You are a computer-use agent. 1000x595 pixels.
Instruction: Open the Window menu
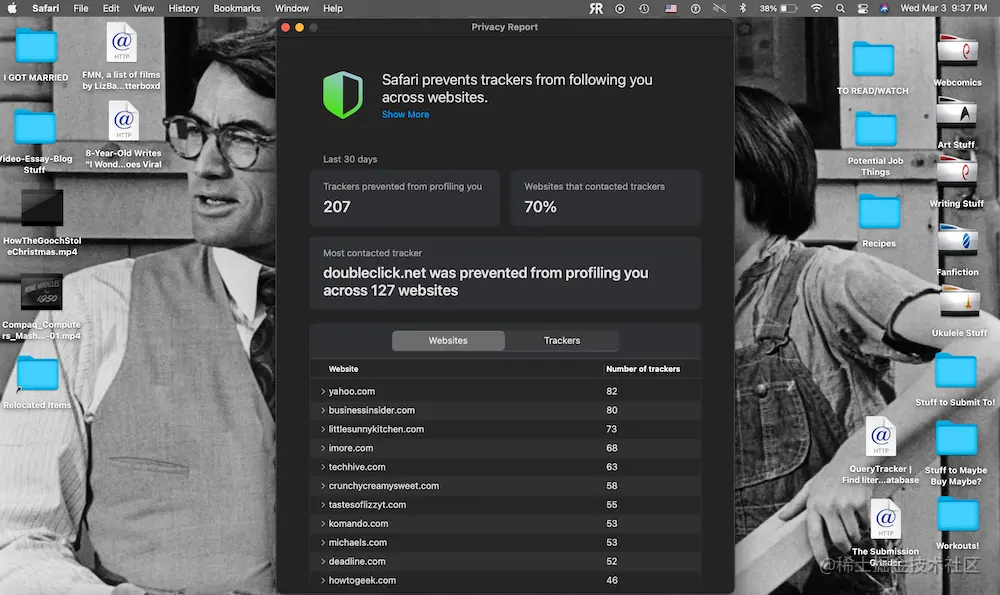point(291,8)
